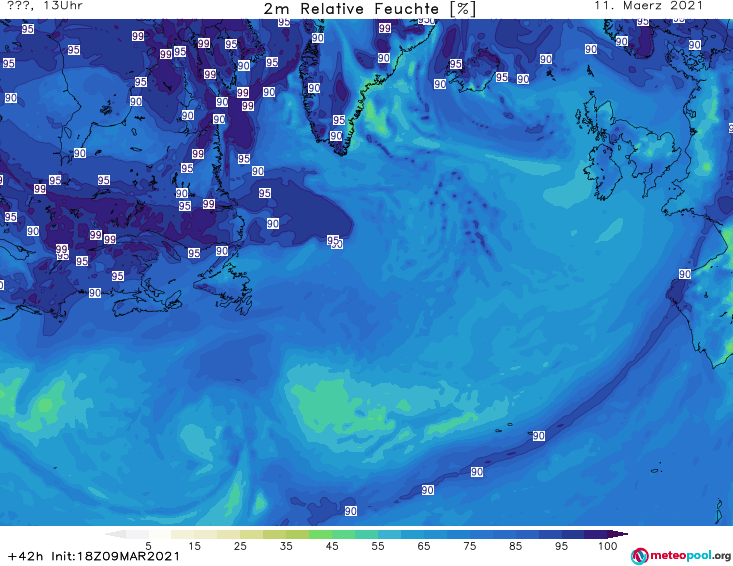Click the southern tip of Greenland
The image size is (733, 566).
pos(343,152)
